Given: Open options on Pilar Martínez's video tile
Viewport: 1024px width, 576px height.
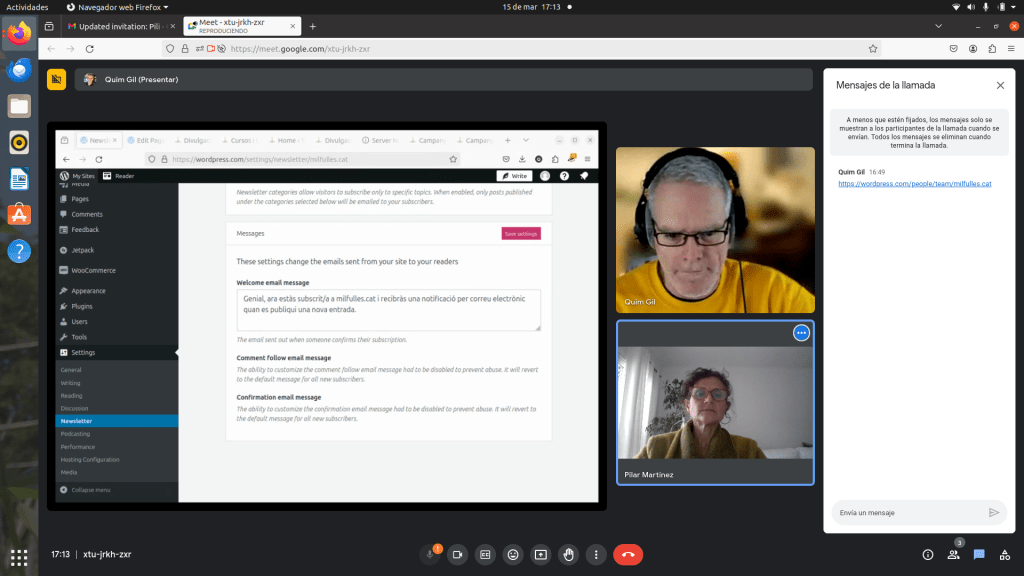Looking at the screenshot, I should pos(801,333).
